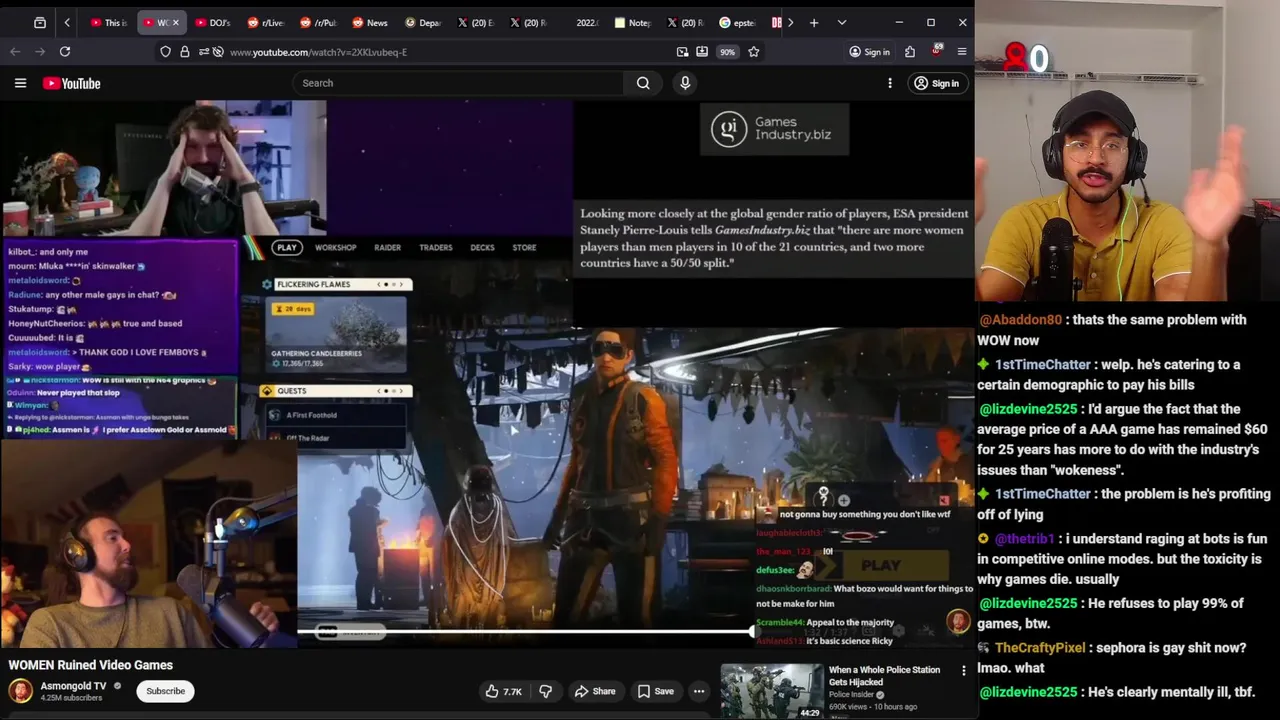Open the browser extensions puzzle icon
Screen dimensions: 1280x720
point(910,52)
